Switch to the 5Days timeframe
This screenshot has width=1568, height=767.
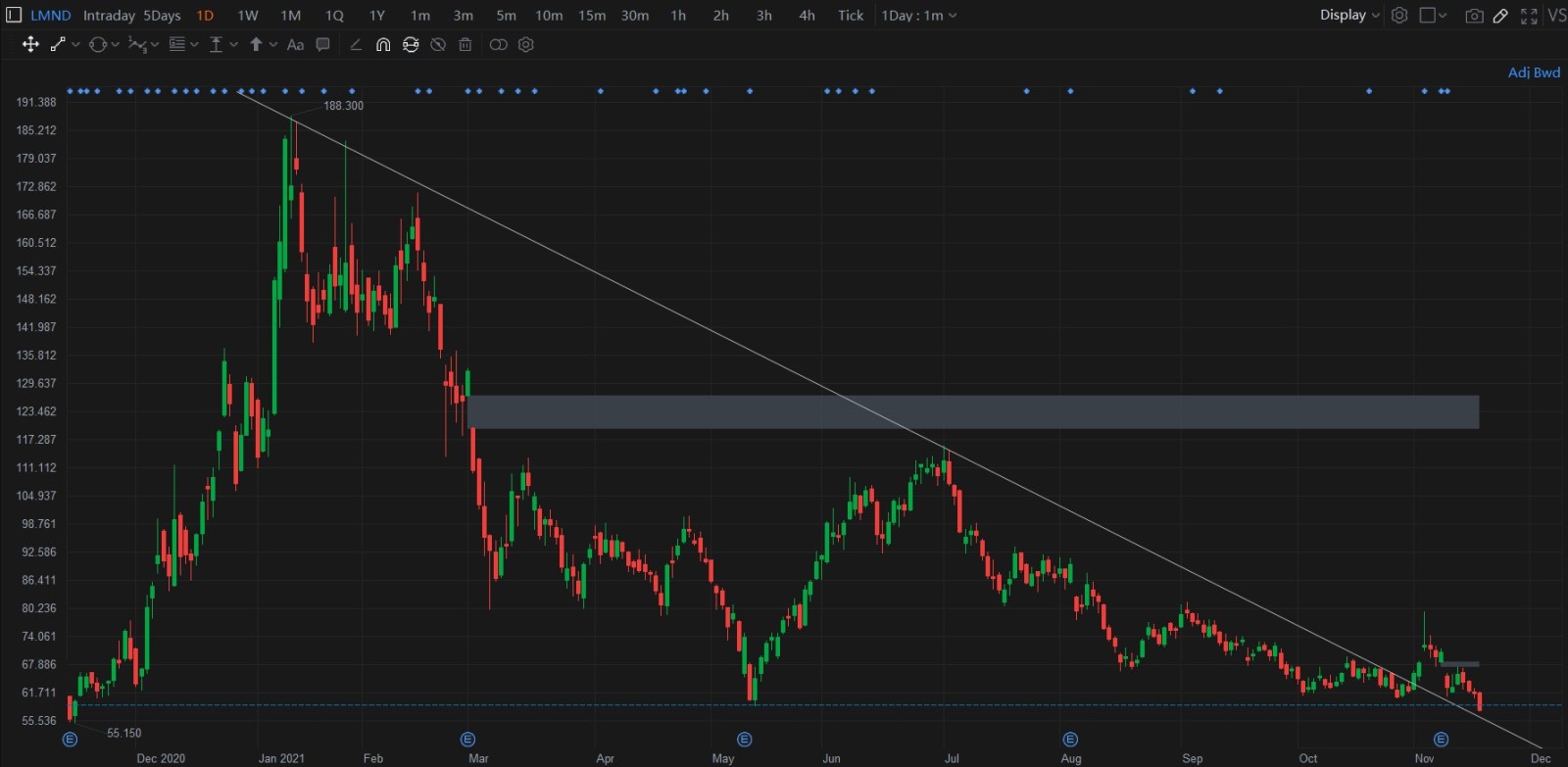162,16
